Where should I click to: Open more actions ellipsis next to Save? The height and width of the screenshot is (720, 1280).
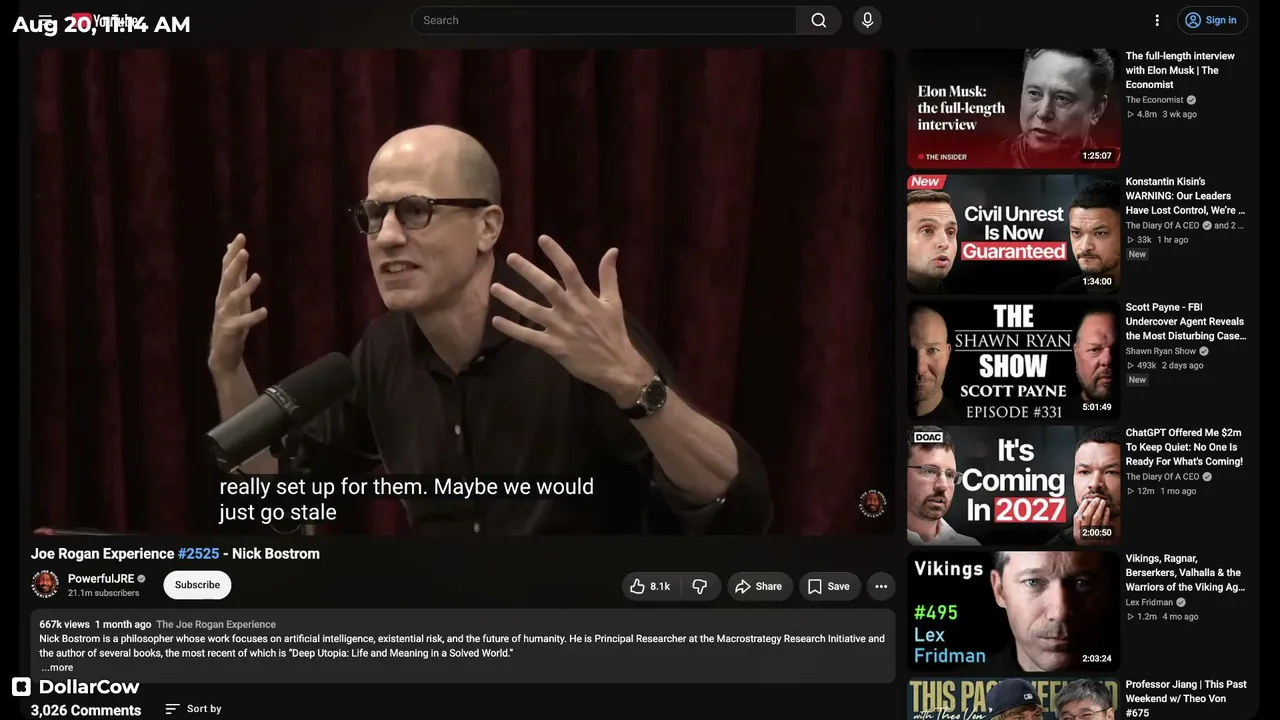[881, 587]
